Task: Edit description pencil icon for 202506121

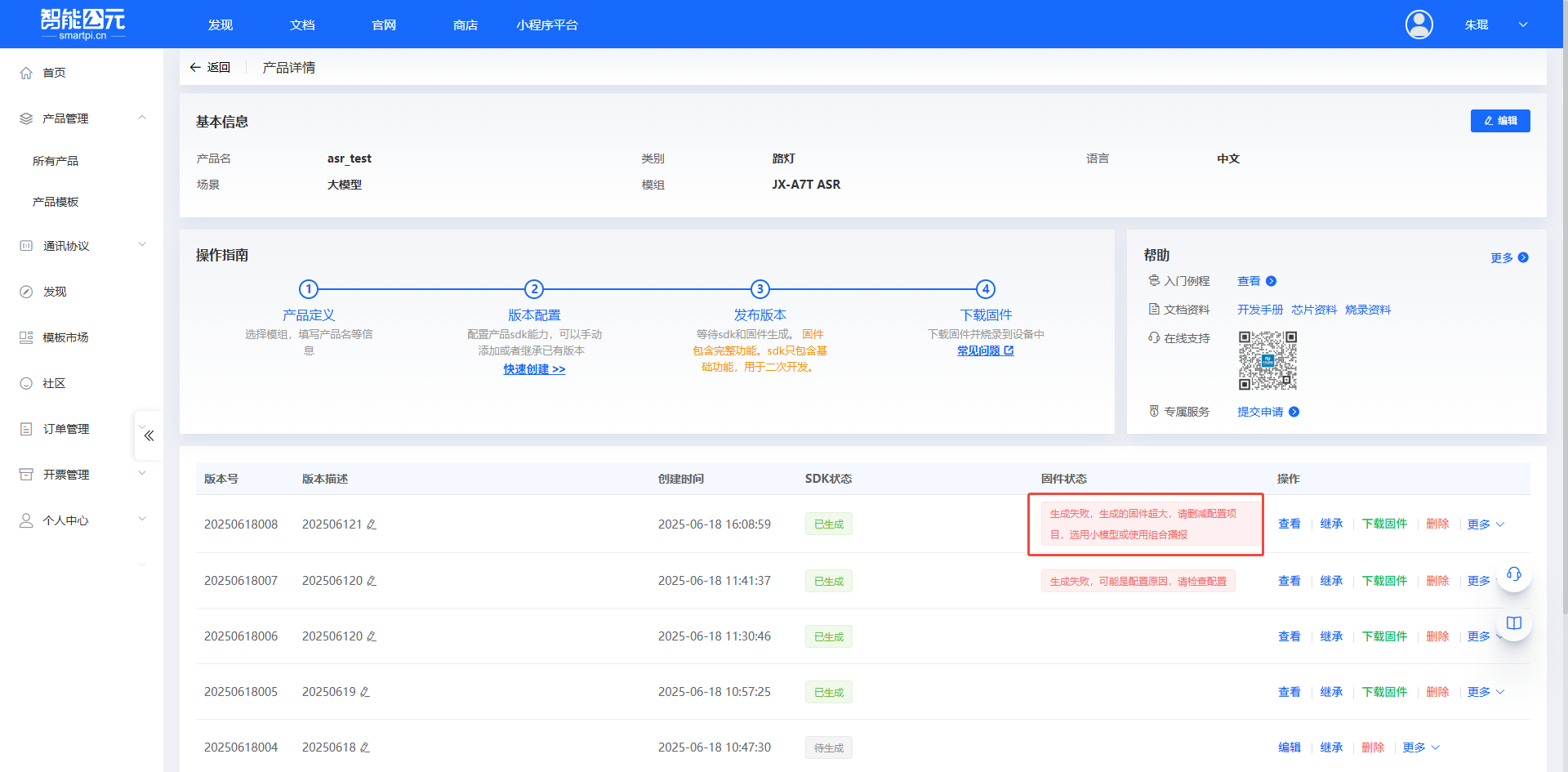Action: [372, 524]
